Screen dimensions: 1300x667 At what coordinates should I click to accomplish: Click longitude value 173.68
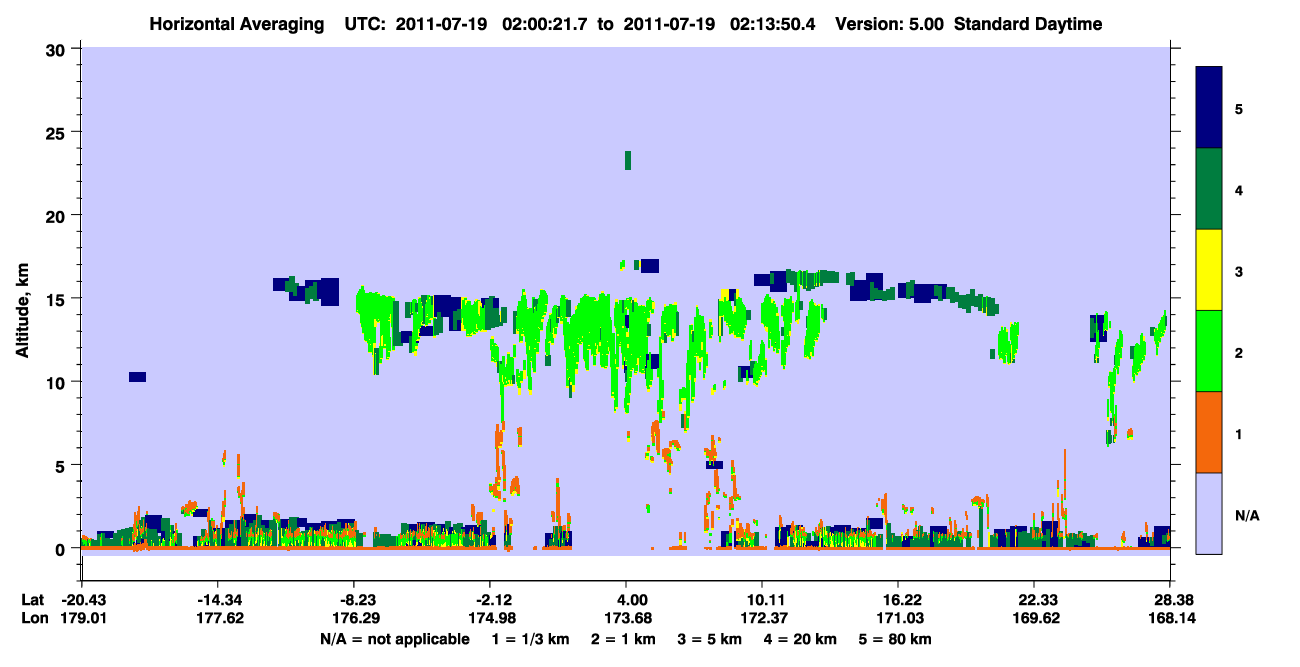coord(626,618)
